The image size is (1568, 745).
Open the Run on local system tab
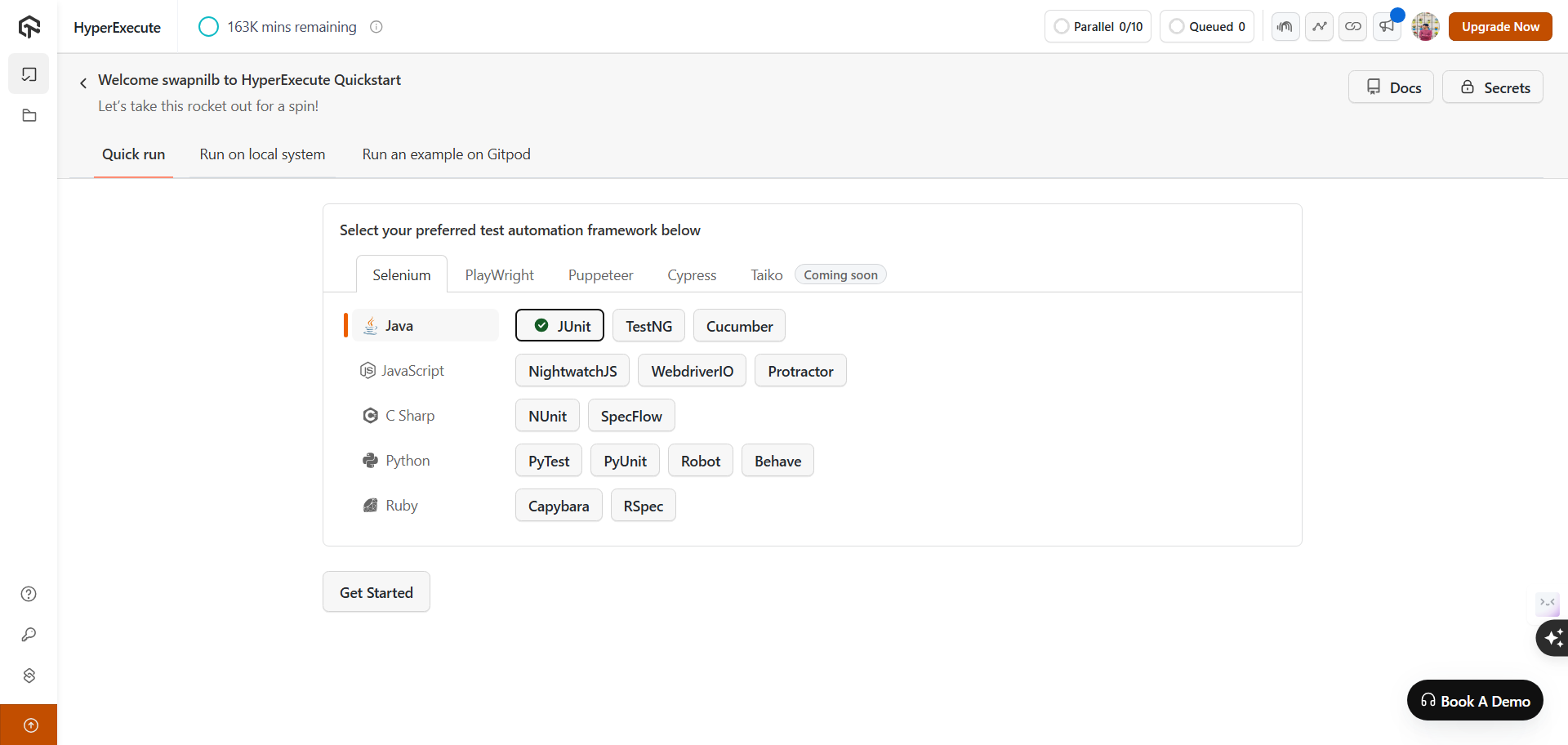262,154
